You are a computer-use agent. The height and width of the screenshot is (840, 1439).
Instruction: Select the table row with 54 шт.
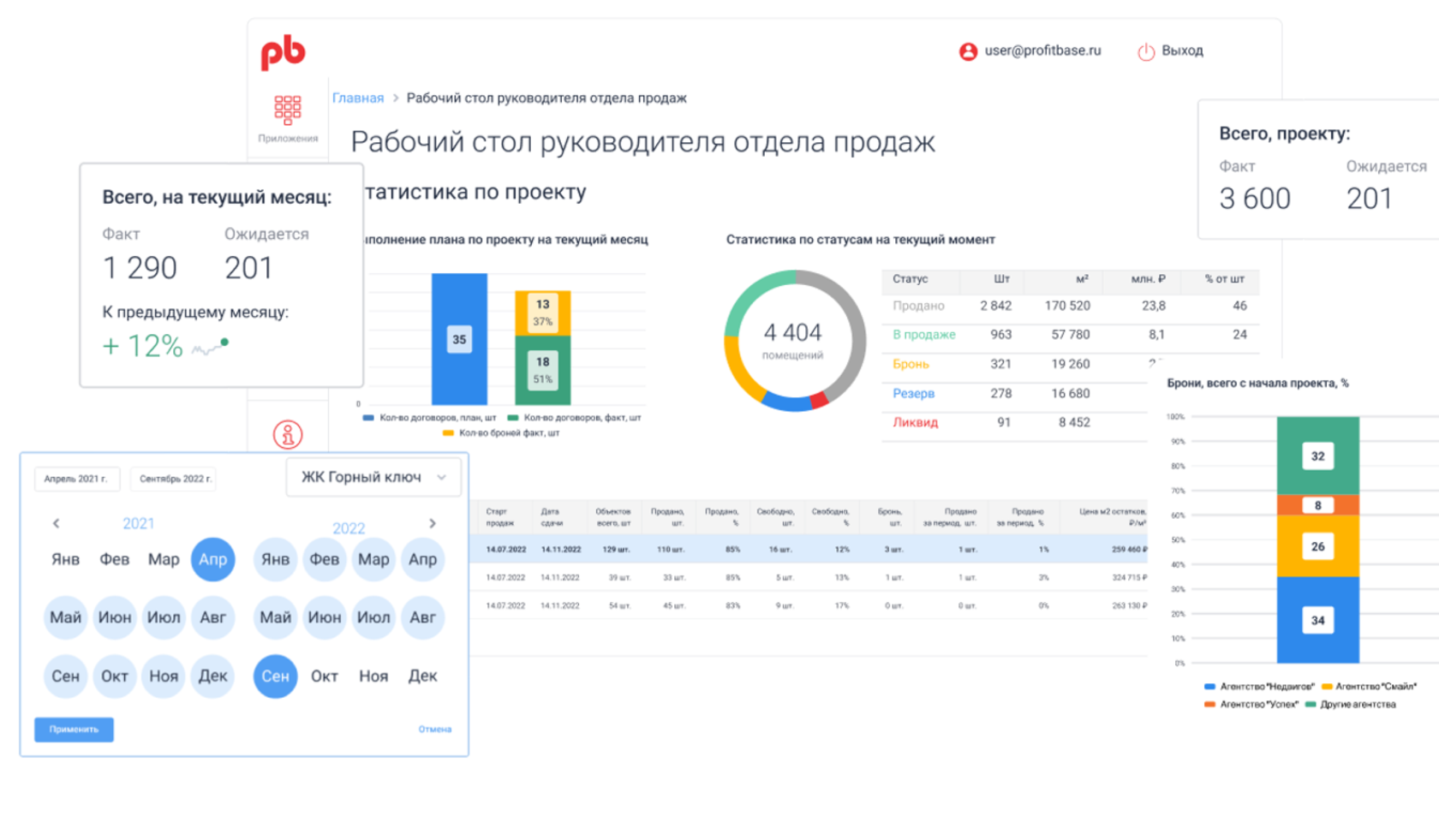pyautogui.click(x=809, y=605)
